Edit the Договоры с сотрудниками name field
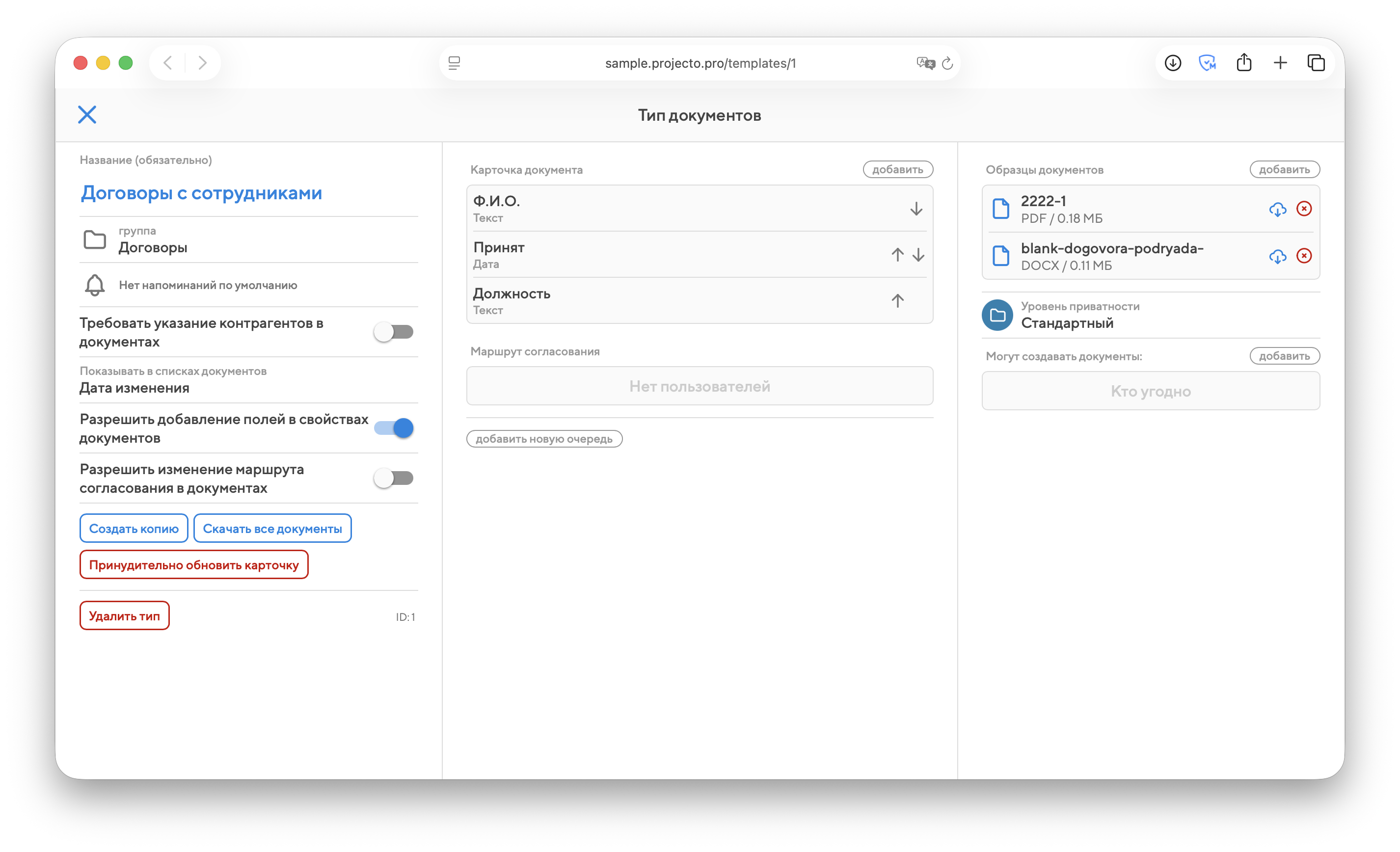1400x852 pixels. pos(201,193)
